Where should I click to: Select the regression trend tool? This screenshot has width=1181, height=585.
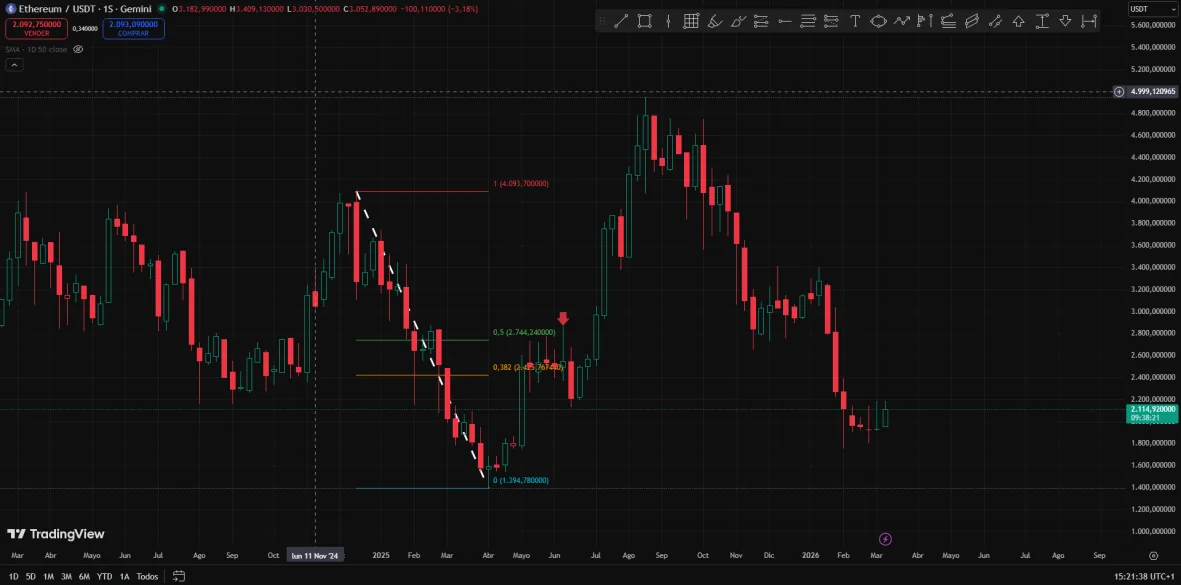tap(995, 21)
